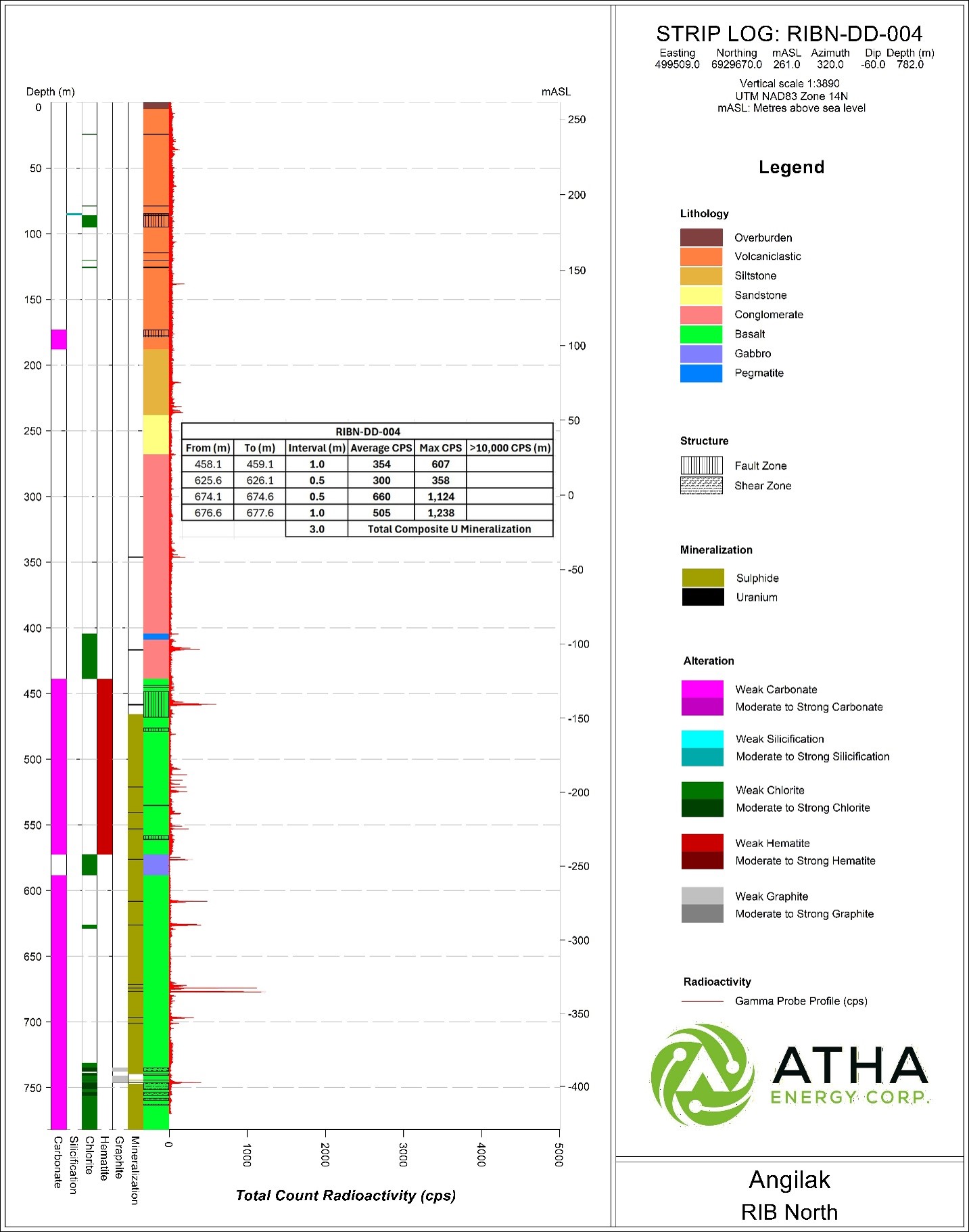Image resolution: width=969 pixels, height=1232 pixels.
Task: Select the Easting value 499509.0
Action: point(677,65)
